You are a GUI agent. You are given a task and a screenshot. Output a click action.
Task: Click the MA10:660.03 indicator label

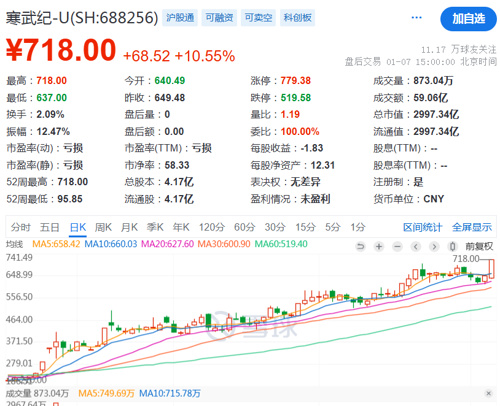[x=111, y=244]
